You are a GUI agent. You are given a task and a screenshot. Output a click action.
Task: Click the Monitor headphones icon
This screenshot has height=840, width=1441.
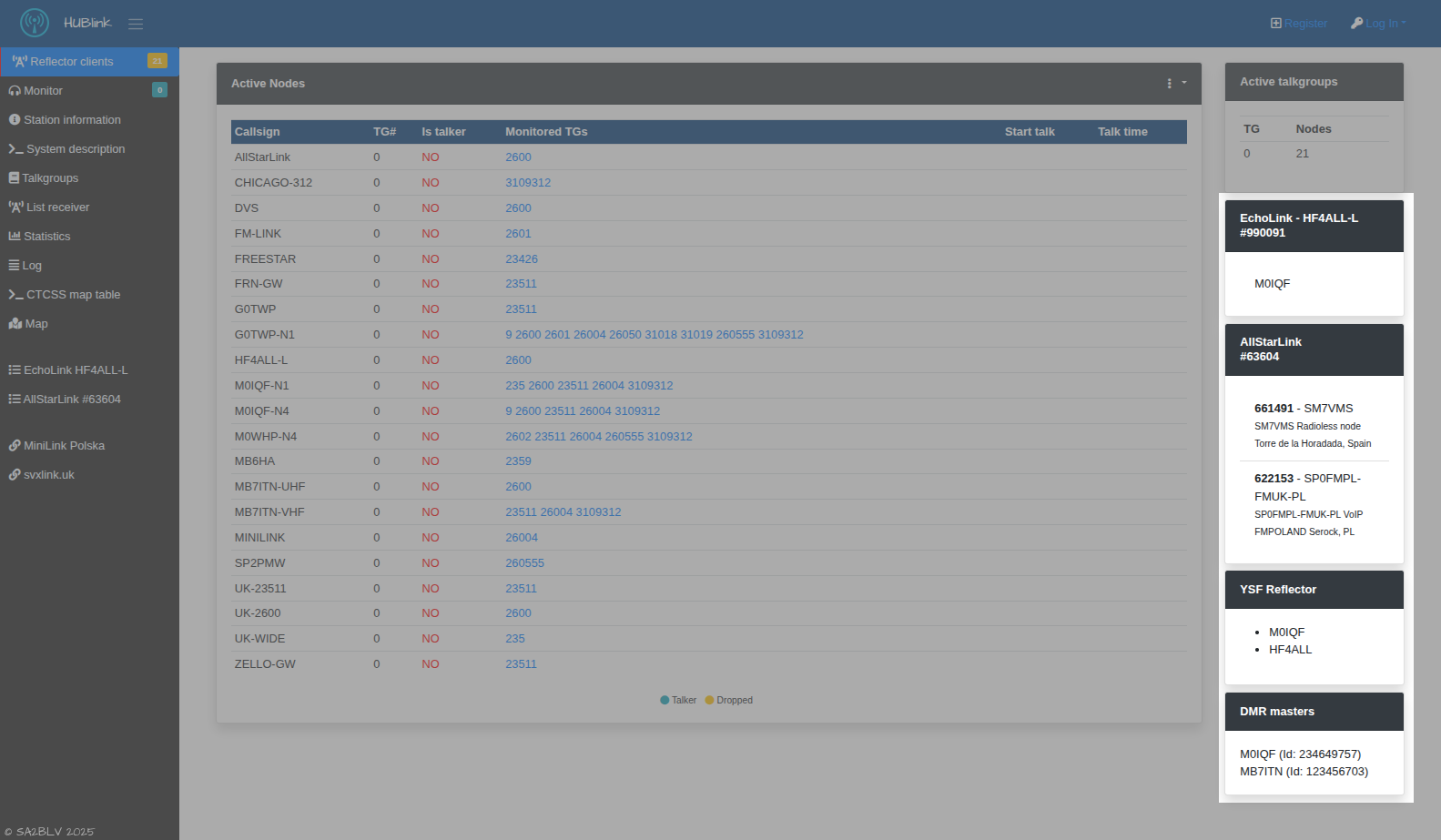click(15, 91)
